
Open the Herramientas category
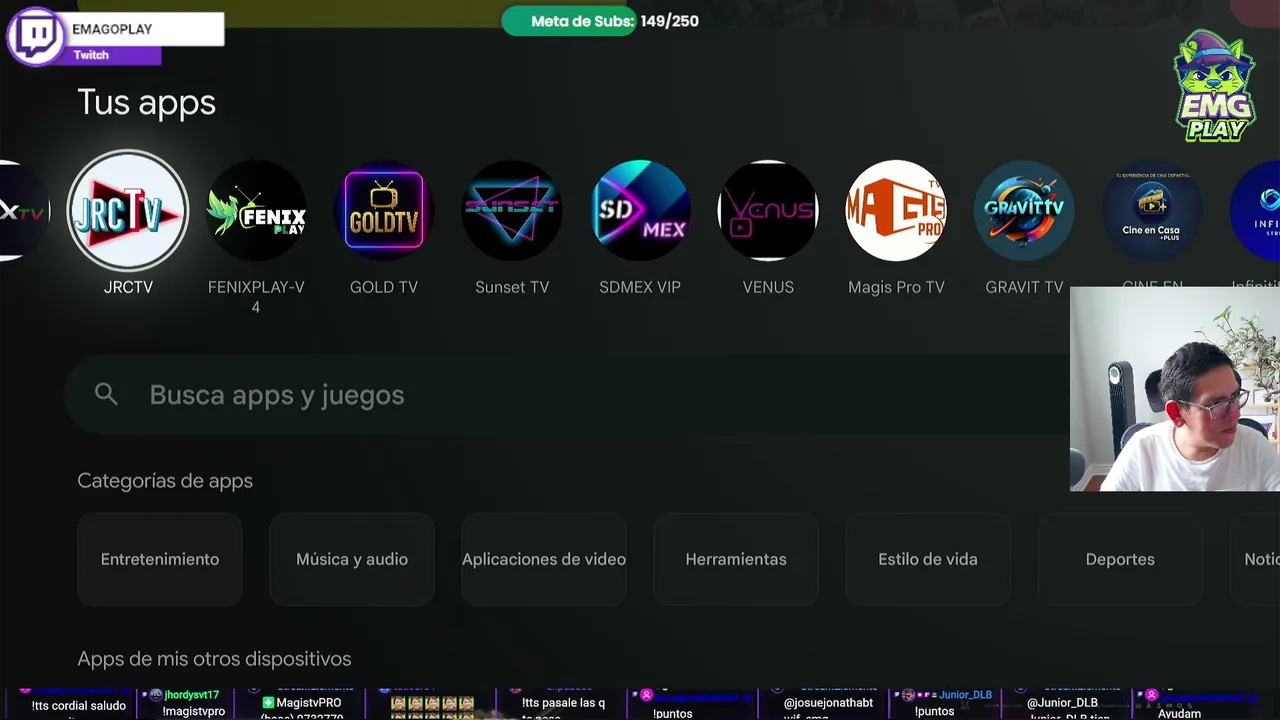click(x=736, y=559)
